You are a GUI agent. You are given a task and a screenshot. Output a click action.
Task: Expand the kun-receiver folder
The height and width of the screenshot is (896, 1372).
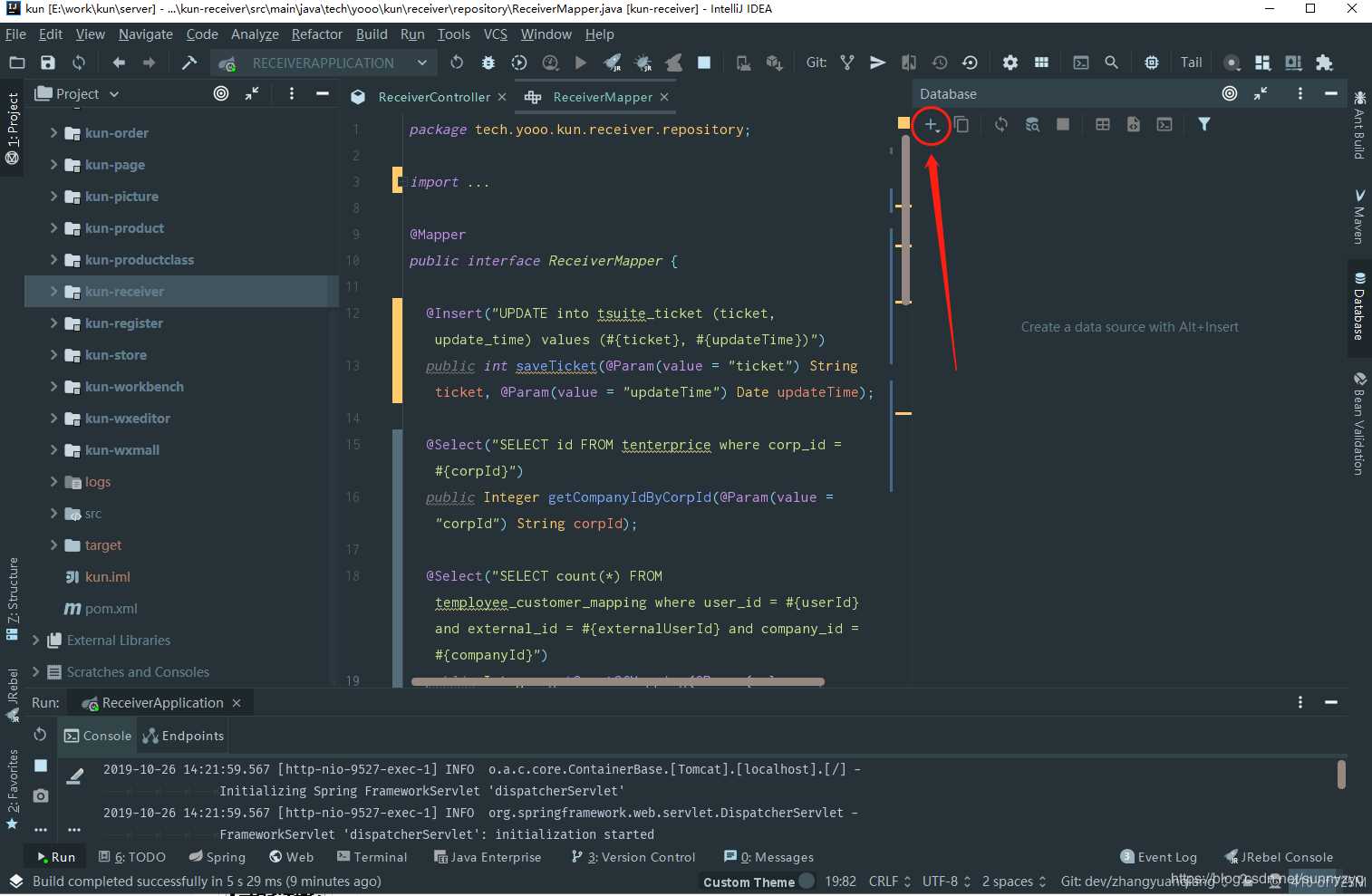pos(53,291)
